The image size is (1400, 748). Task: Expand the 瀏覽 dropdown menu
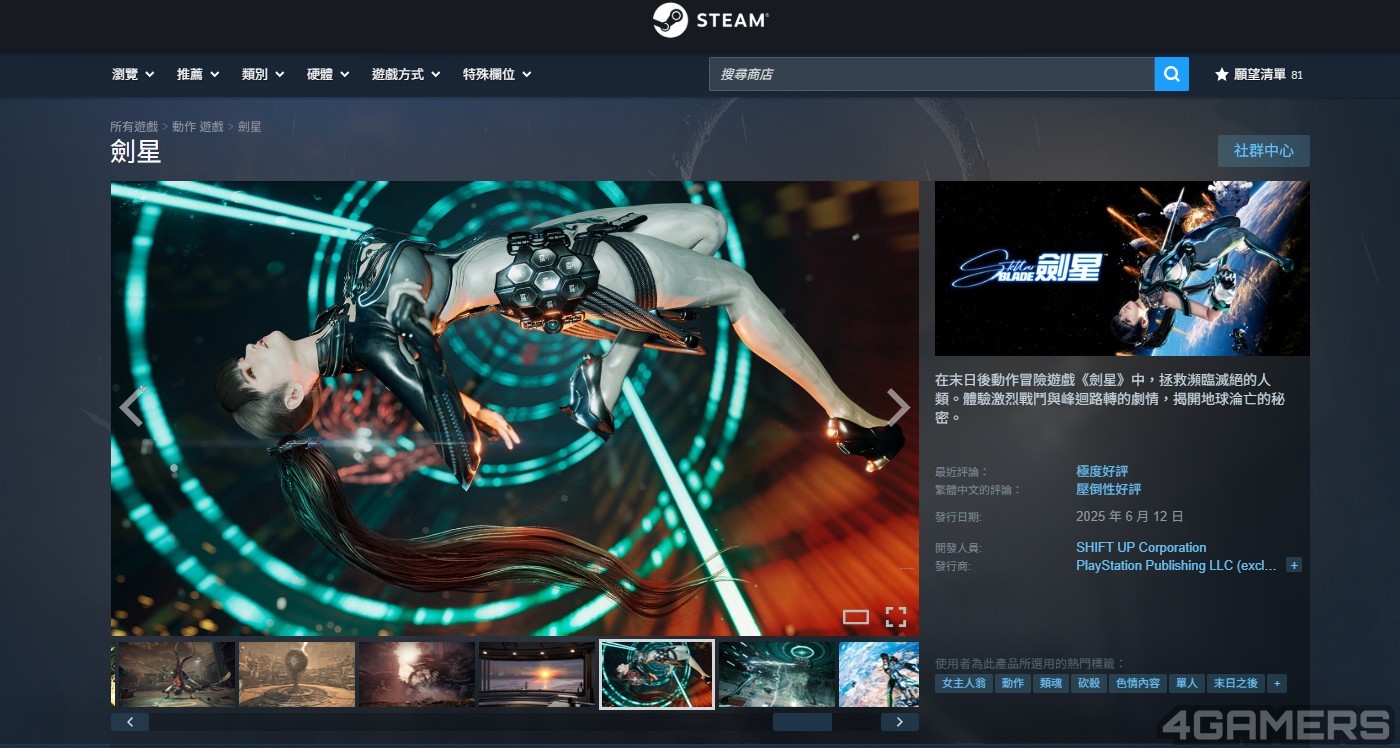133,74
